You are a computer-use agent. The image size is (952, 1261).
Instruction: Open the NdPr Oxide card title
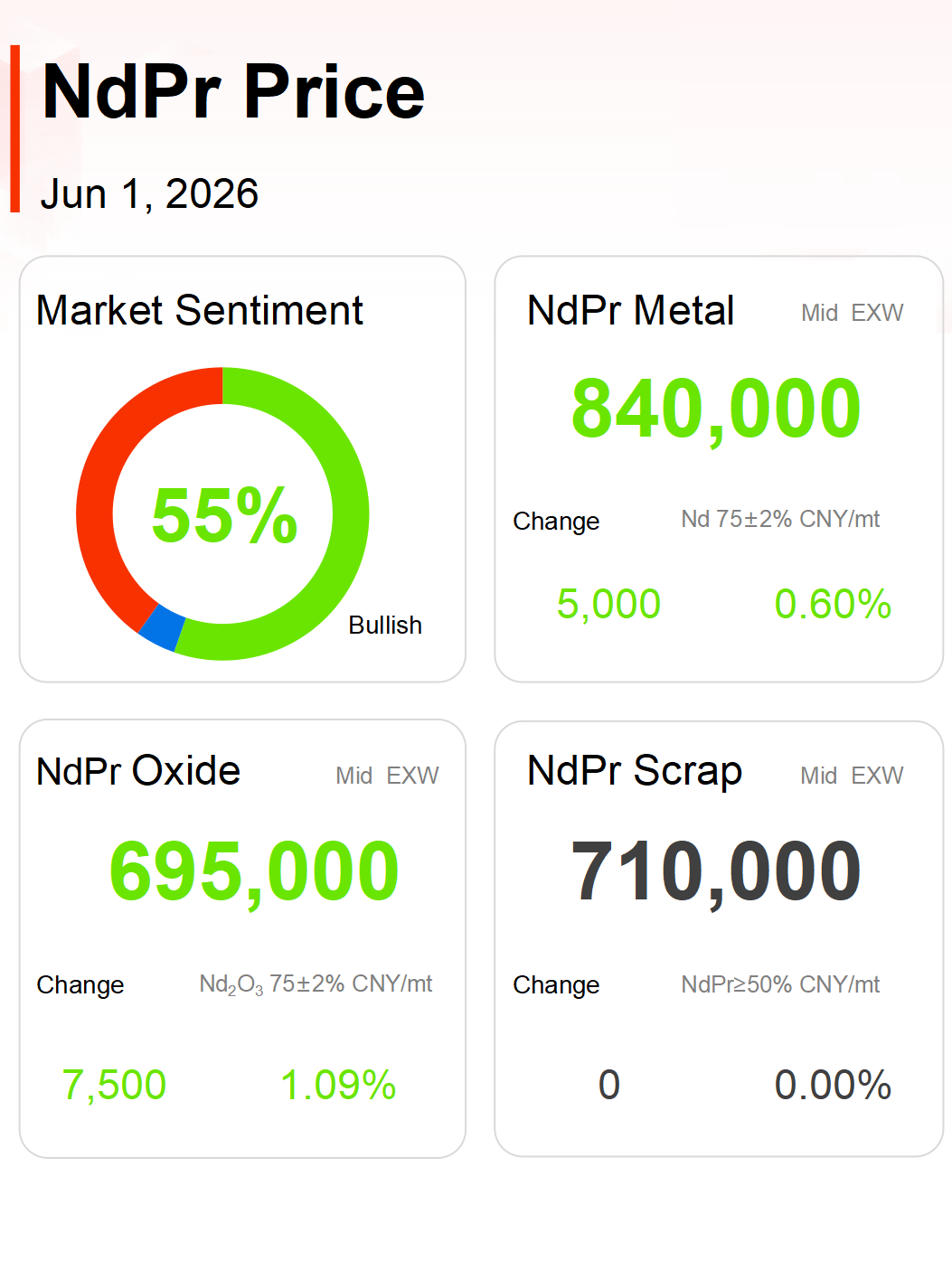138,771
